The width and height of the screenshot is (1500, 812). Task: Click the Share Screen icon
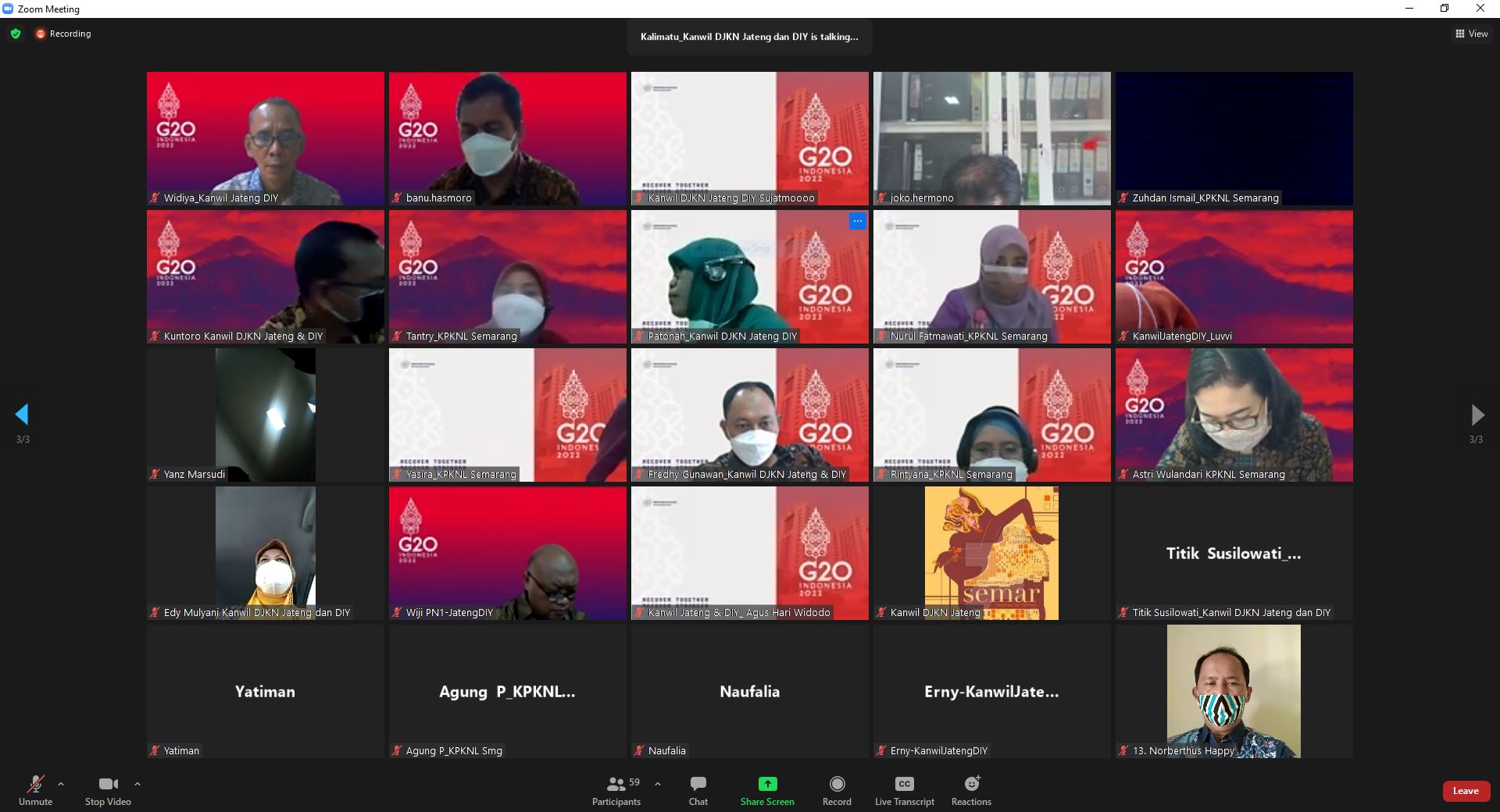[767, 784]
